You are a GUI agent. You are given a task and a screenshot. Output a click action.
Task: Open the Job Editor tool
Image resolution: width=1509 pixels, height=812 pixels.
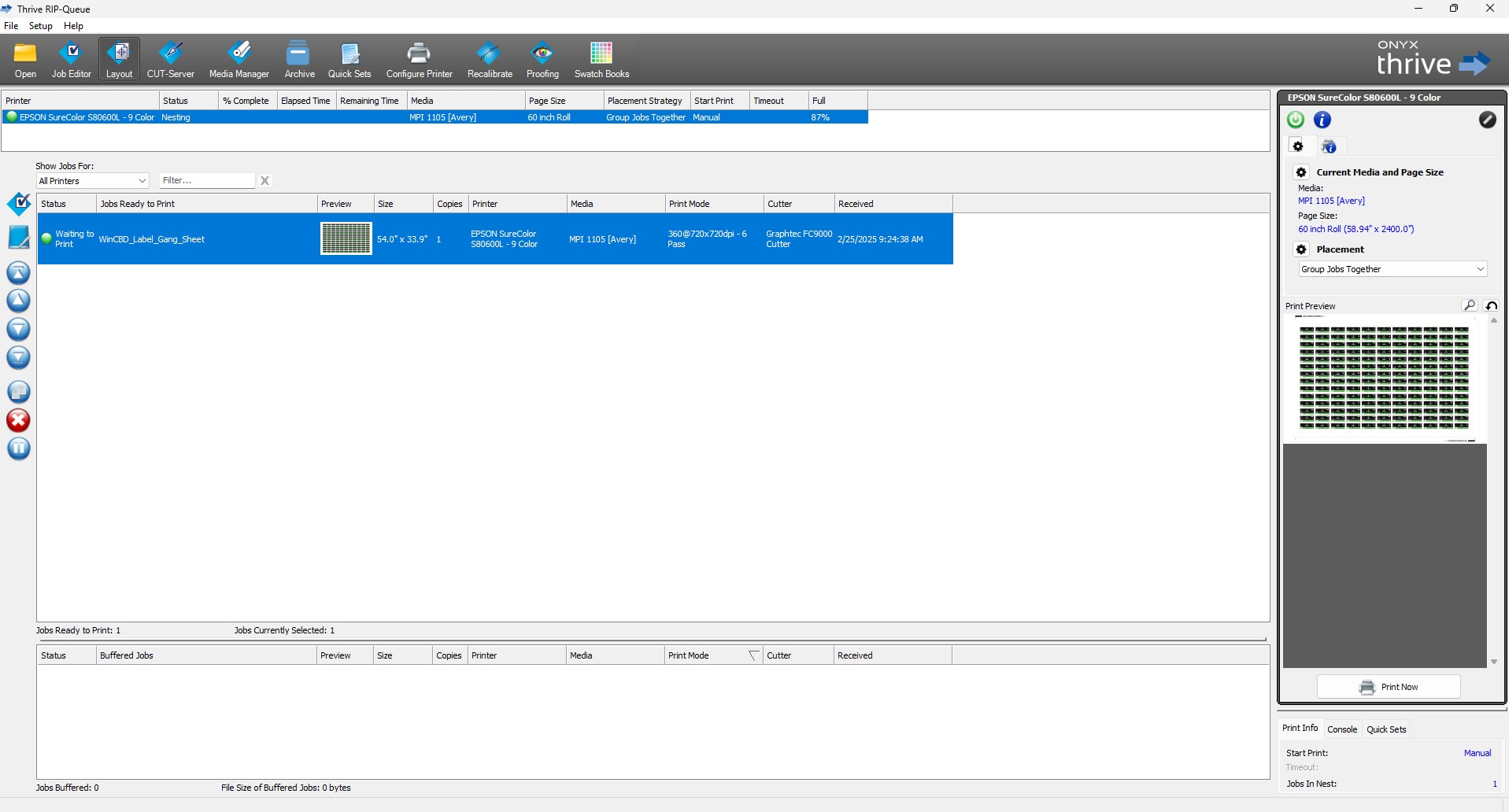tap(72, 60)
